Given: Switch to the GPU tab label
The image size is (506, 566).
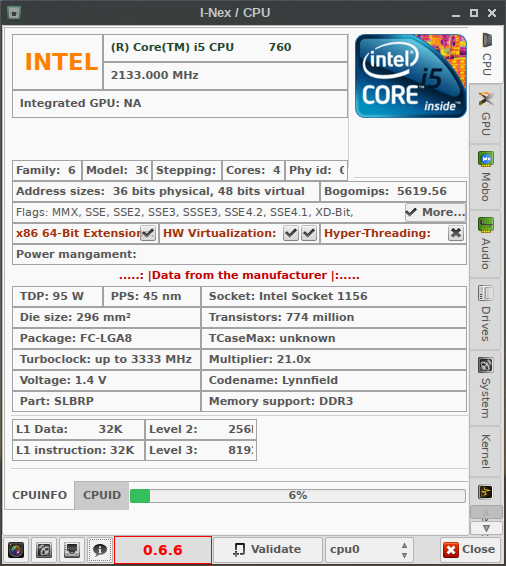Looking at the screenshot, I should [486, 124].
